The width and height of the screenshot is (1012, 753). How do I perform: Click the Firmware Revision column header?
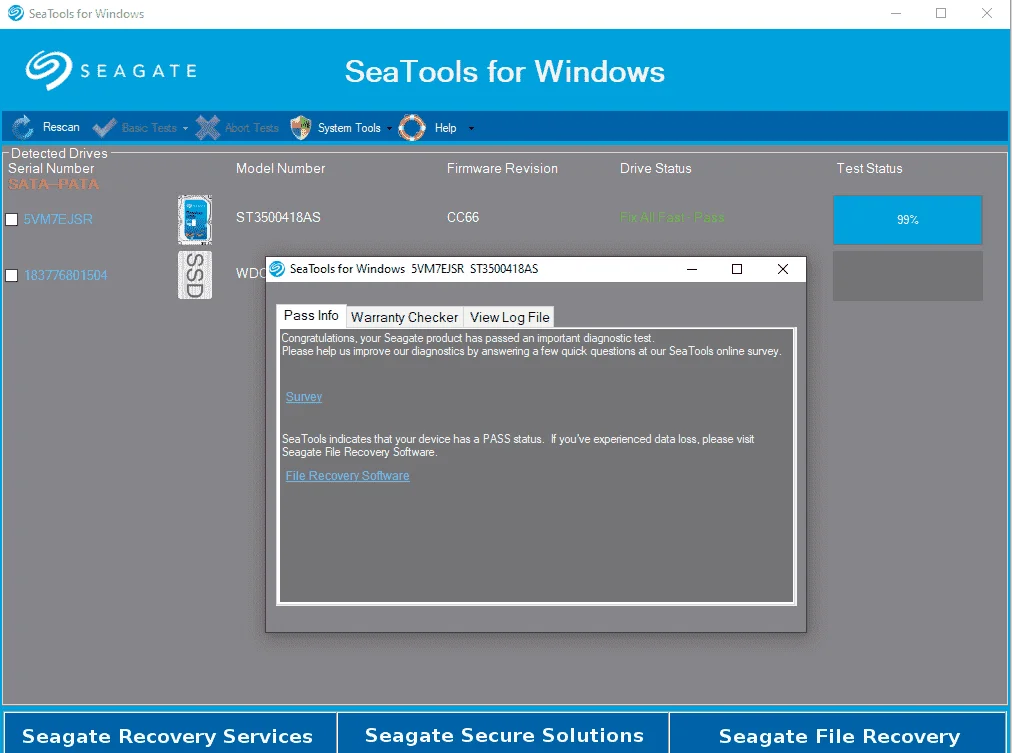coord(502,168)
